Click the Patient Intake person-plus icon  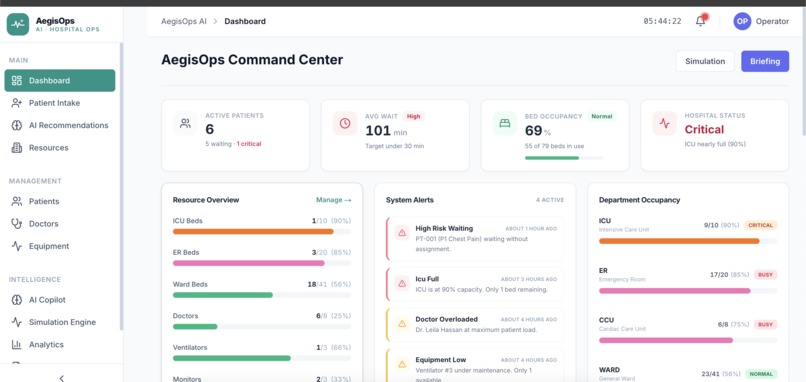[17, 103]
